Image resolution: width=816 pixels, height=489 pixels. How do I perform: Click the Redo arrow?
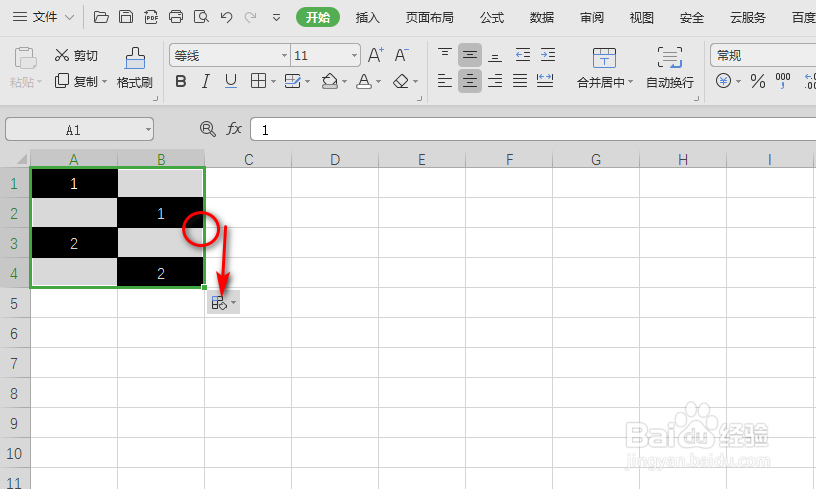coord(251,17)
